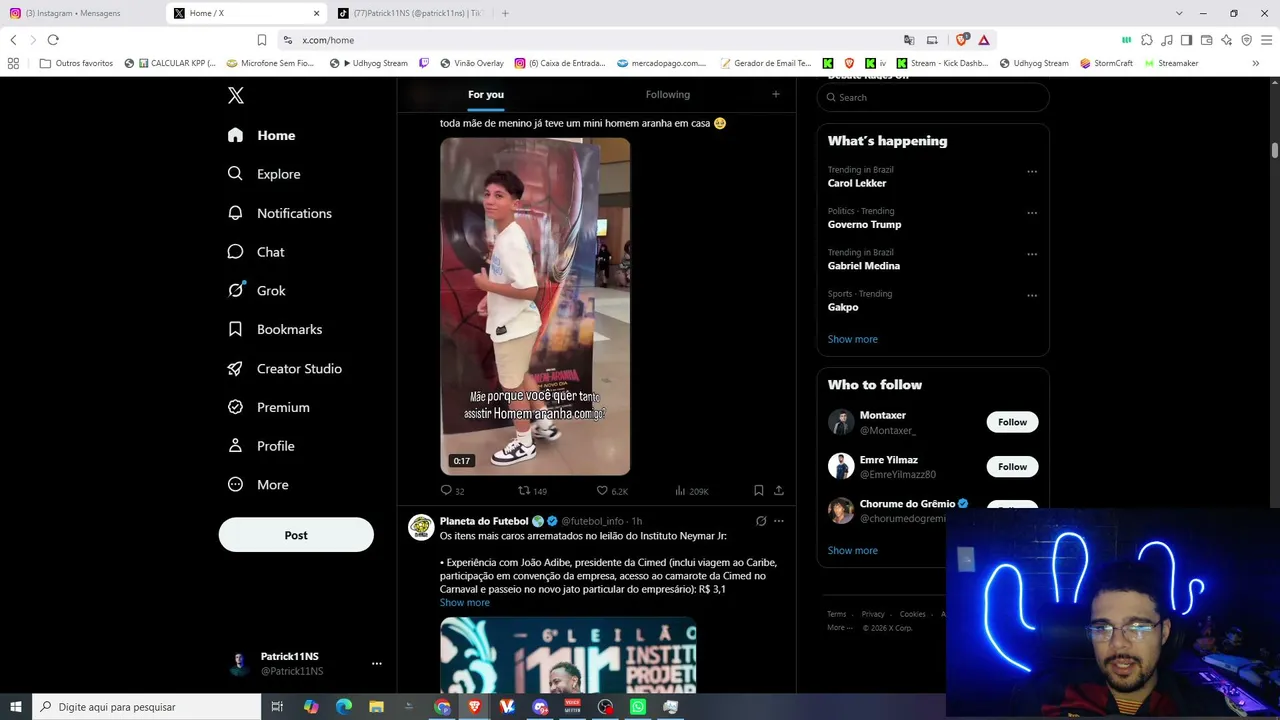This screenshot has height=720, width=1280.
Task: Open the browser tab search dropdown
Action: tap(1179, 13)
